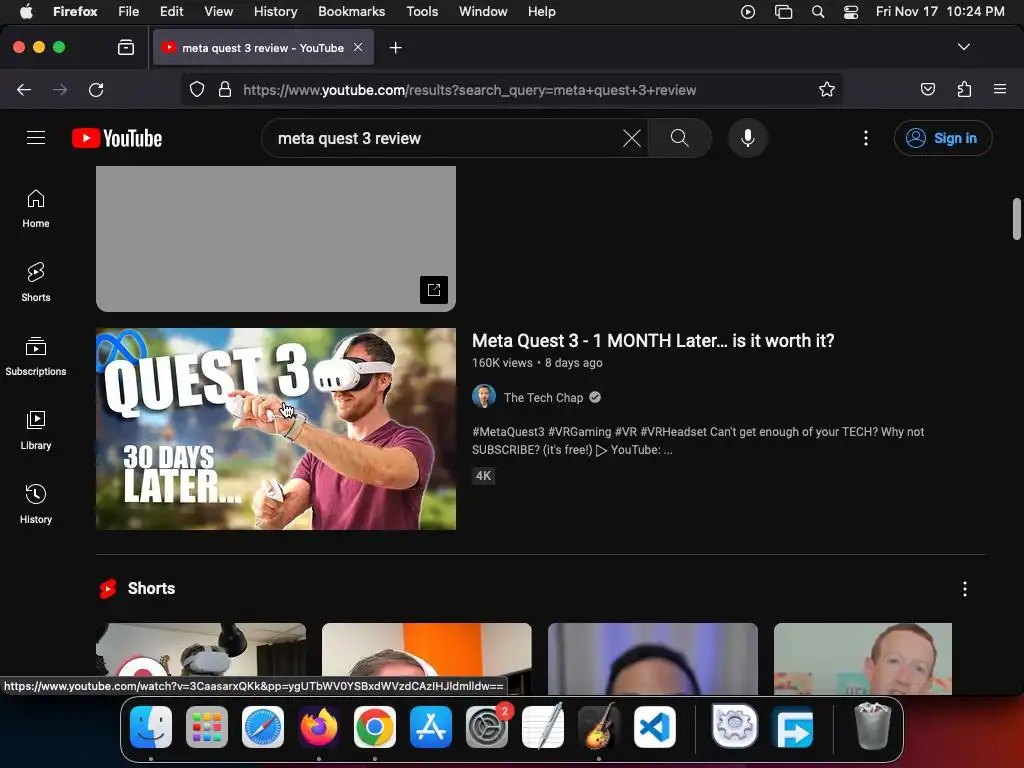Open The Tech Chap channel name
The width and height of the screenshot is (1024, 768).
543,397
